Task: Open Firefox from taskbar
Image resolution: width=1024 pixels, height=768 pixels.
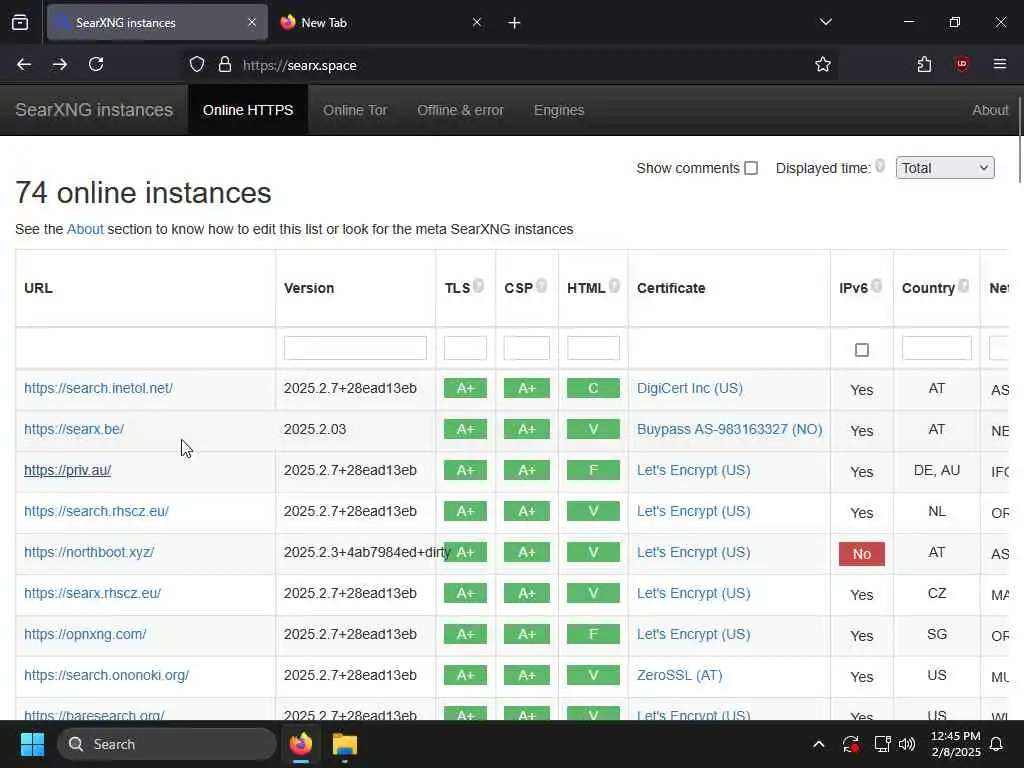Action: click(300, 744)
